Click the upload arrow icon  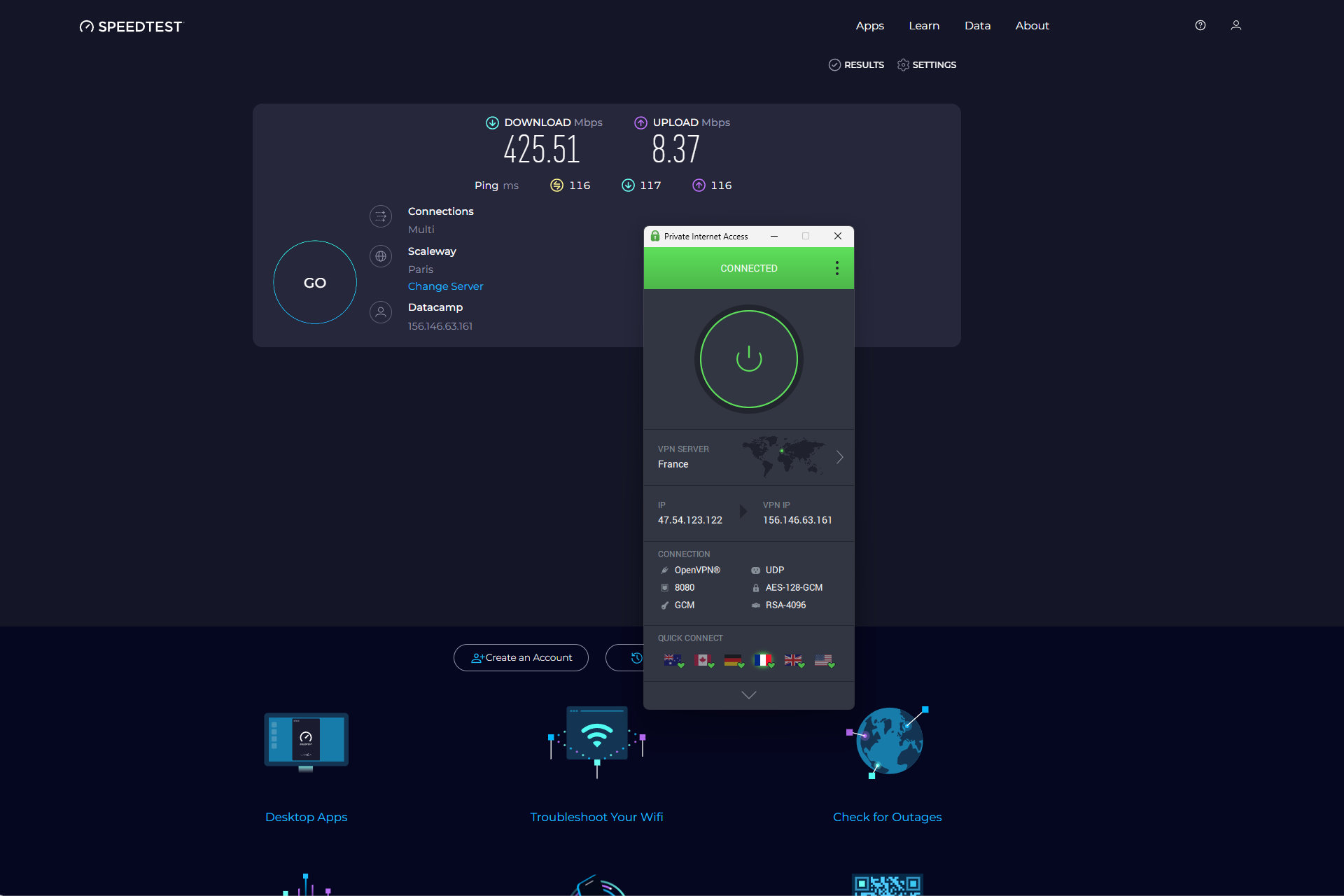[640, 122]
